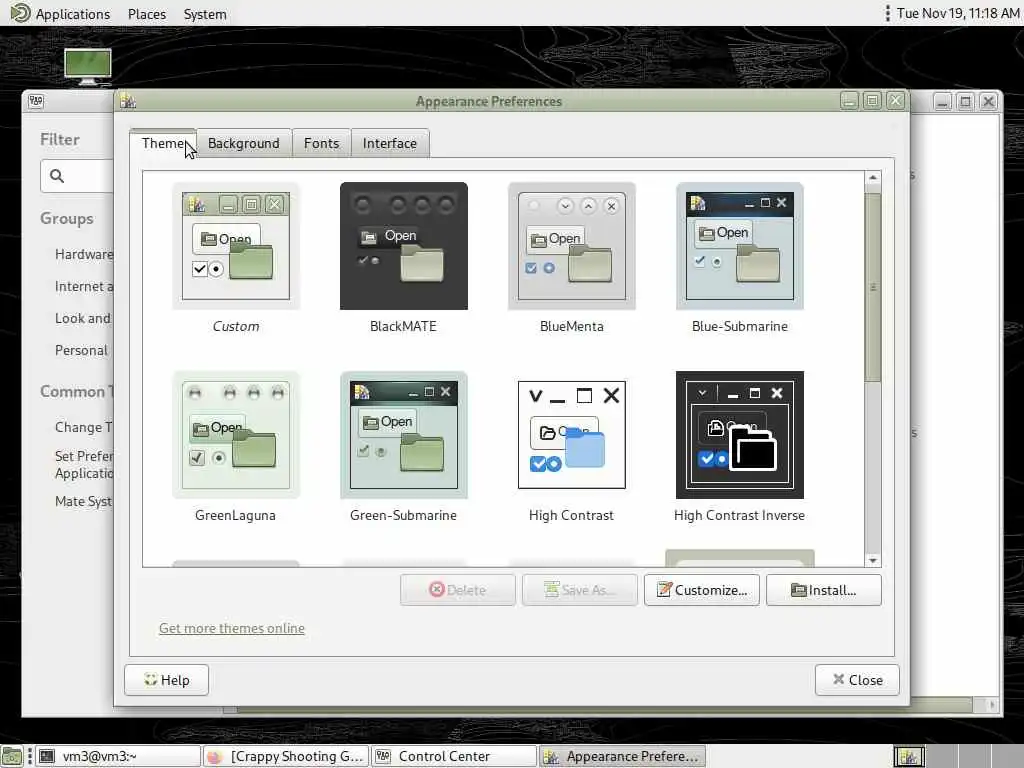Screen dimensions: 1024x768
Task: Click the show desktop icon in bottom panel
Action: (12, 756)
